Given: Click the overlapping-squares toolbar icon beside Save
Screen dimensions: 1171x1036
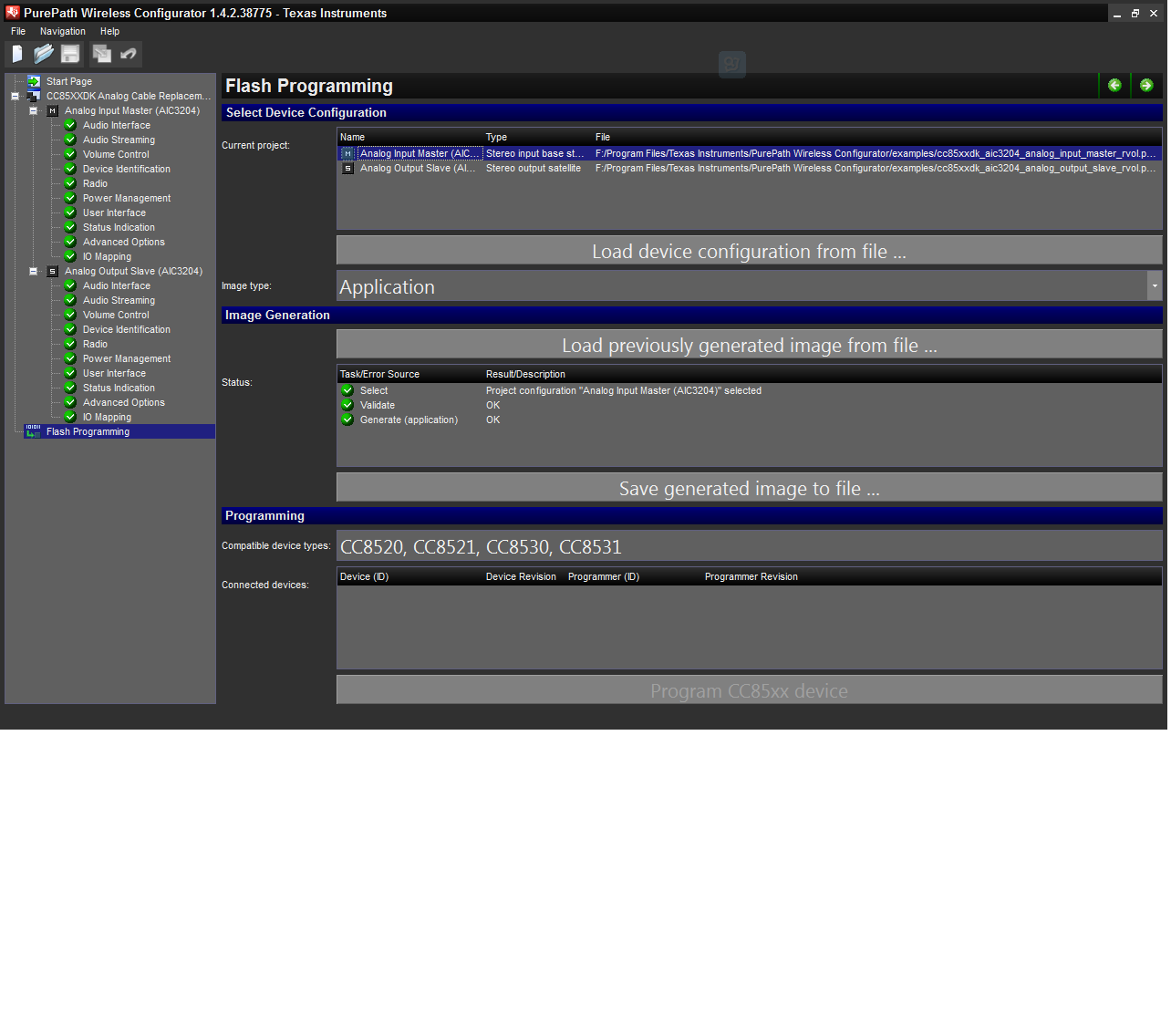Looking at the screenshot, I should (x=102, y=54).
